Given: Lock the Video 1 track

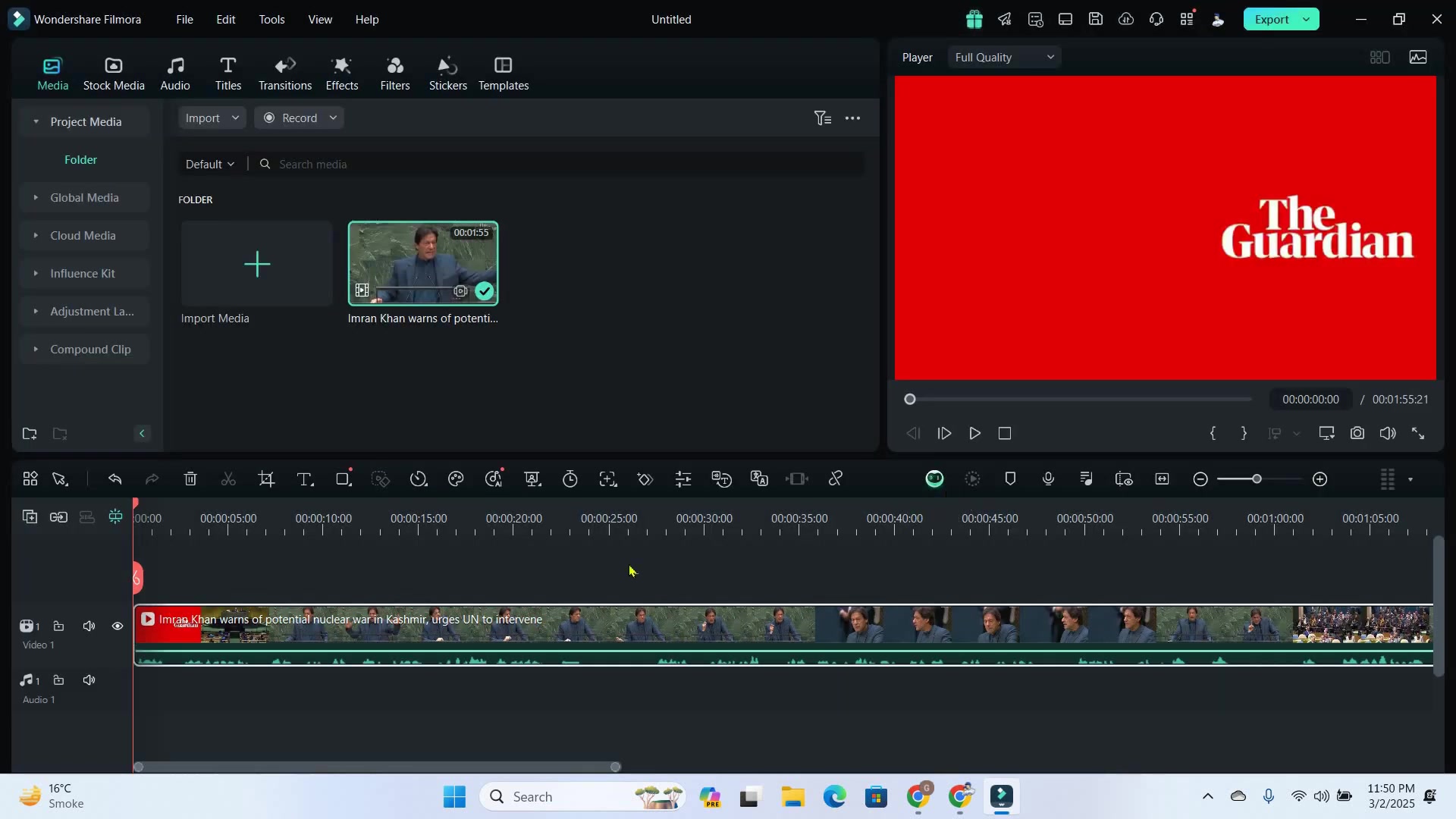Looking at the screenshot, I should coord(58,626).
